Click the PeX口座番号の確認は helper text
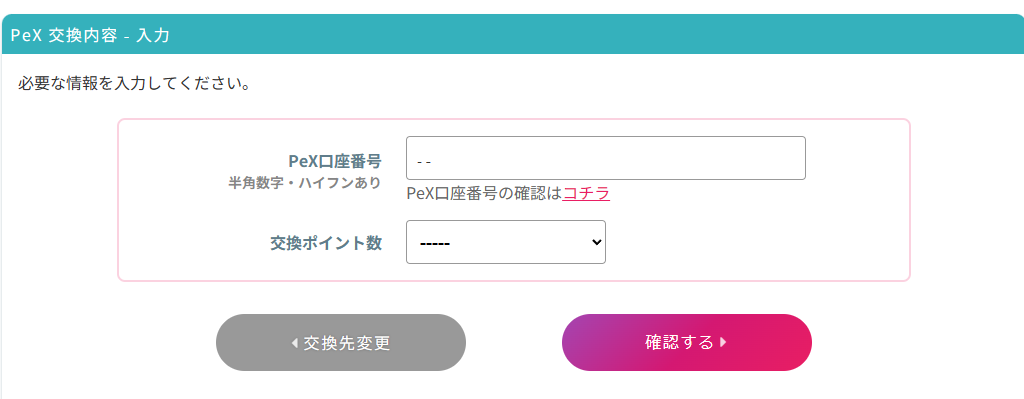 (484, 193)
